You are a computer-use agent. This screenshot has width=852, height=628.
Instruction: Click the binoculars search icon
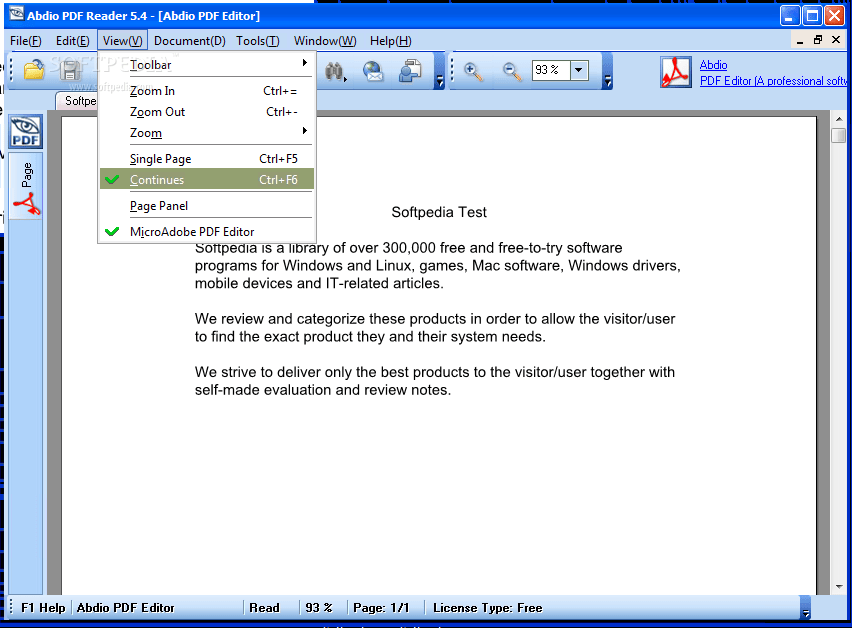[335, 71]
